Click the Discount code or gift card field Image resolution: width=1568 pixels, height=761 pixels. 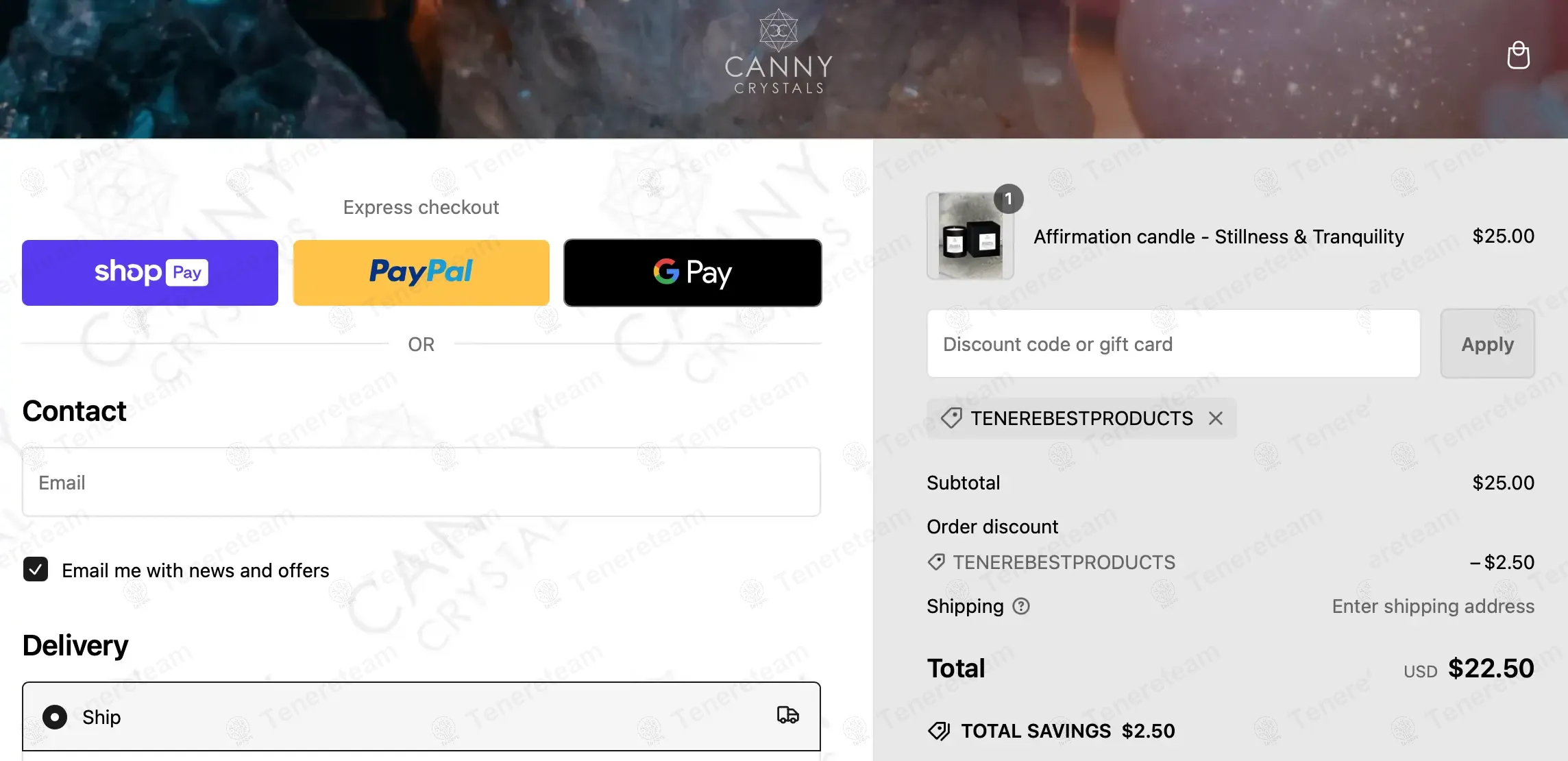click(x=1173, y=343)
